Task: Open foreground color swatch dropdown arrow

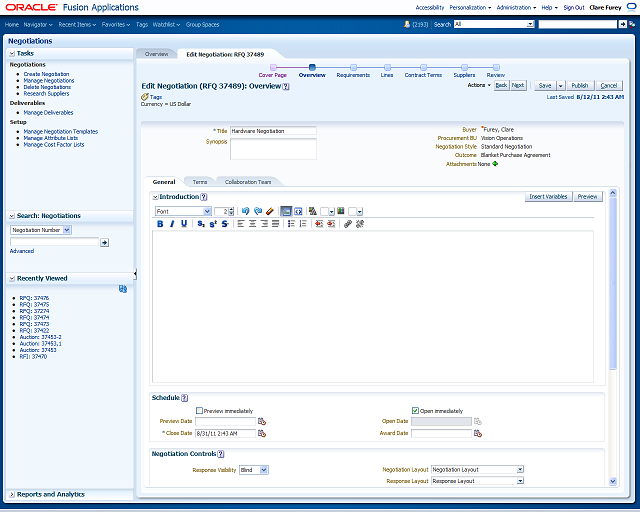Action: pyautogui.click(x=331, y=211)
